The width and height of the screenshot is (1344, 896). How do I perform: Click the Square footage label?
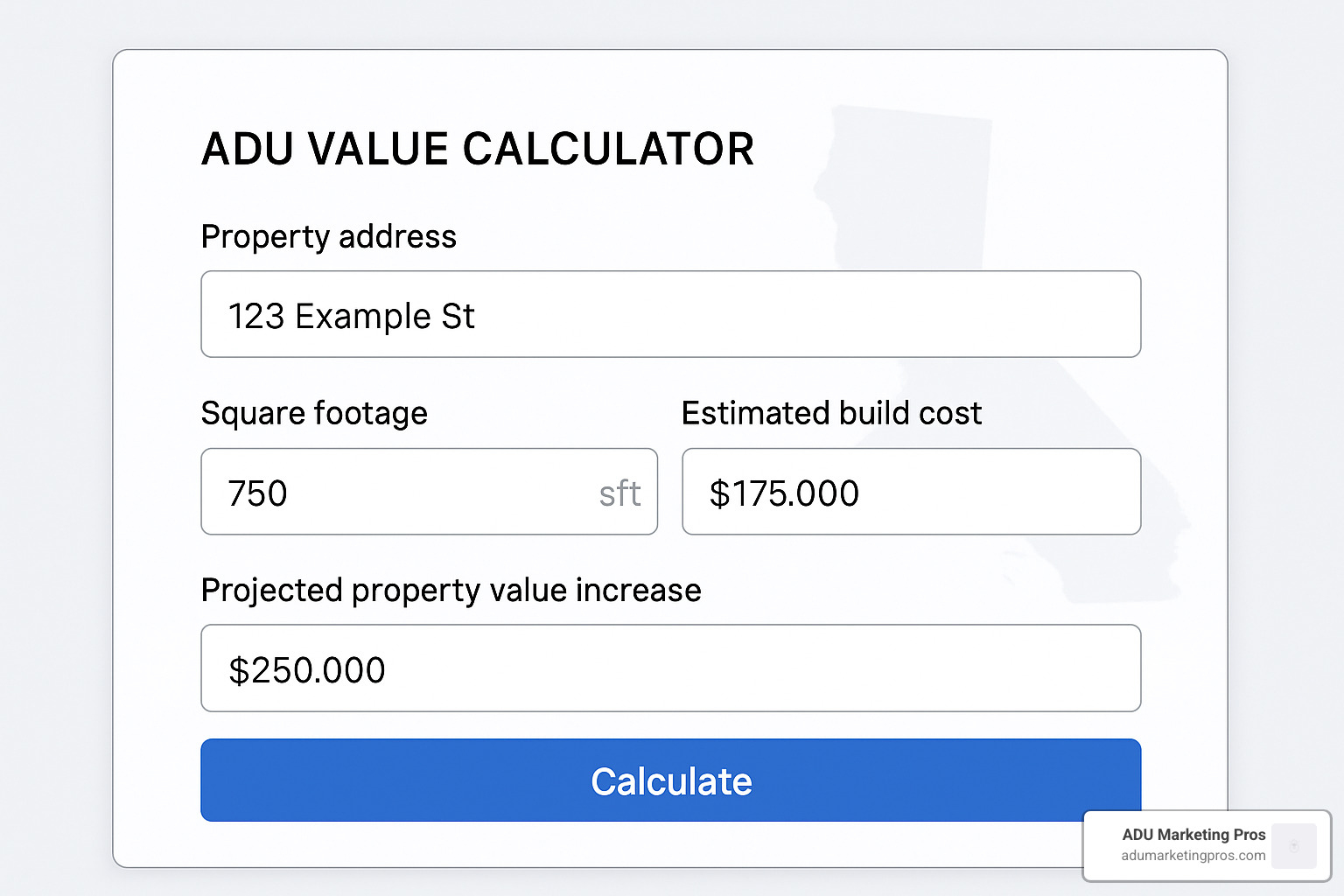point(314,413)
